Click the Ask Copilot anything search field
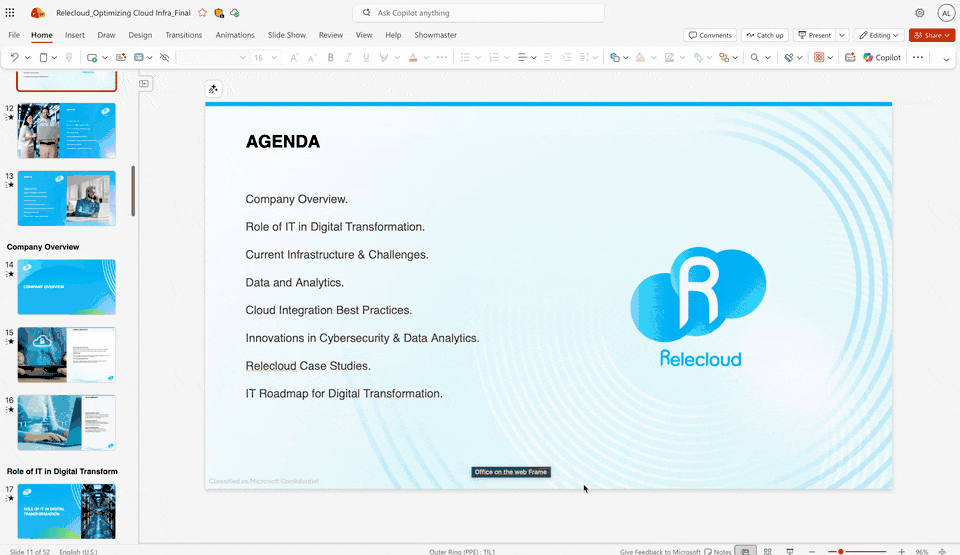 (x=479, y=12)
